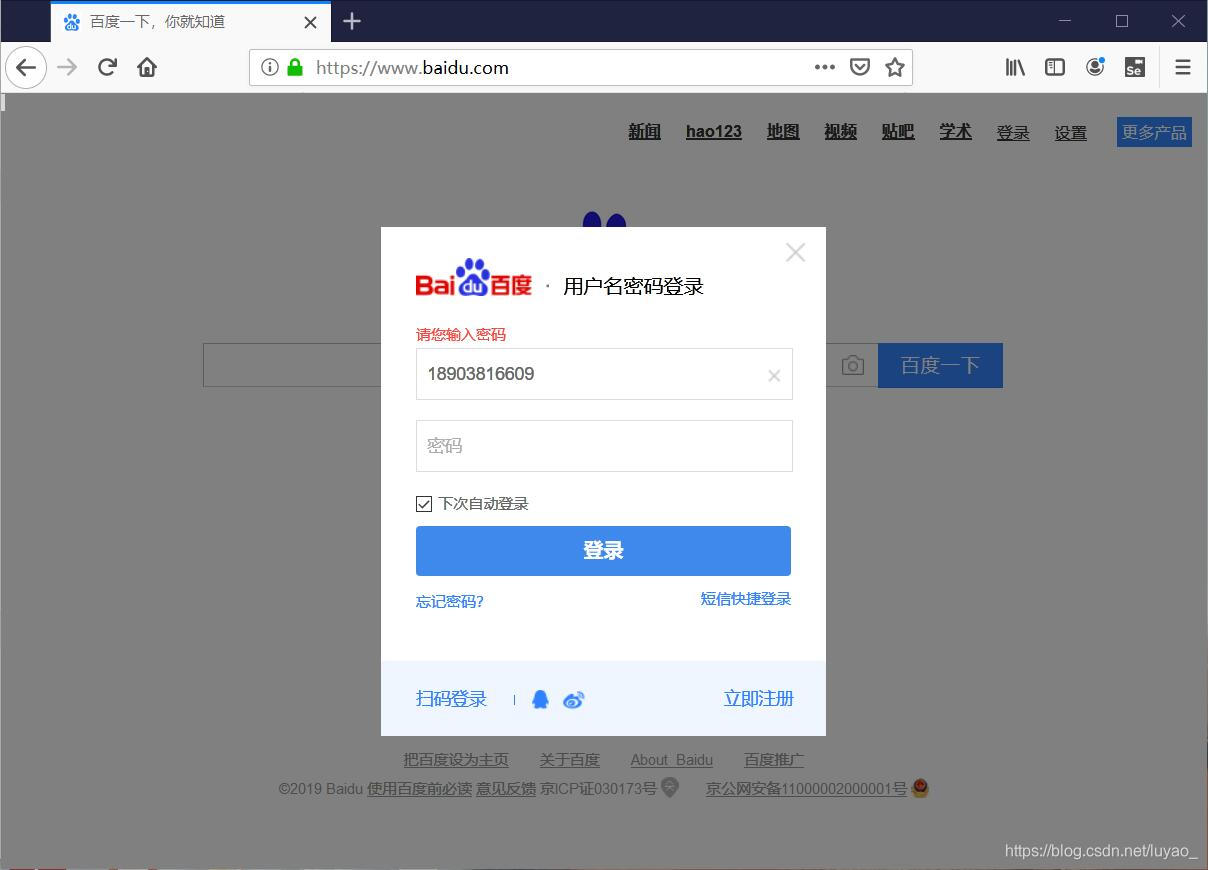Click the blue 登录 button
Screen dimensions: 1208x870
point(603,551)
